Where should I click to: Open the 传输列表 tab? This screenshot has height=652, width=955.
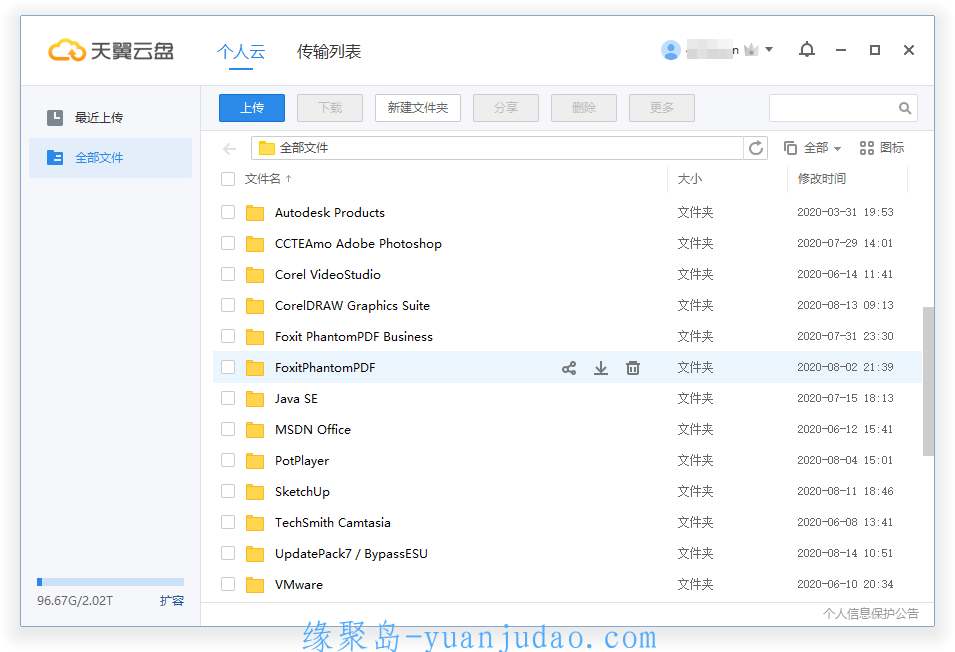coord(329,52)
